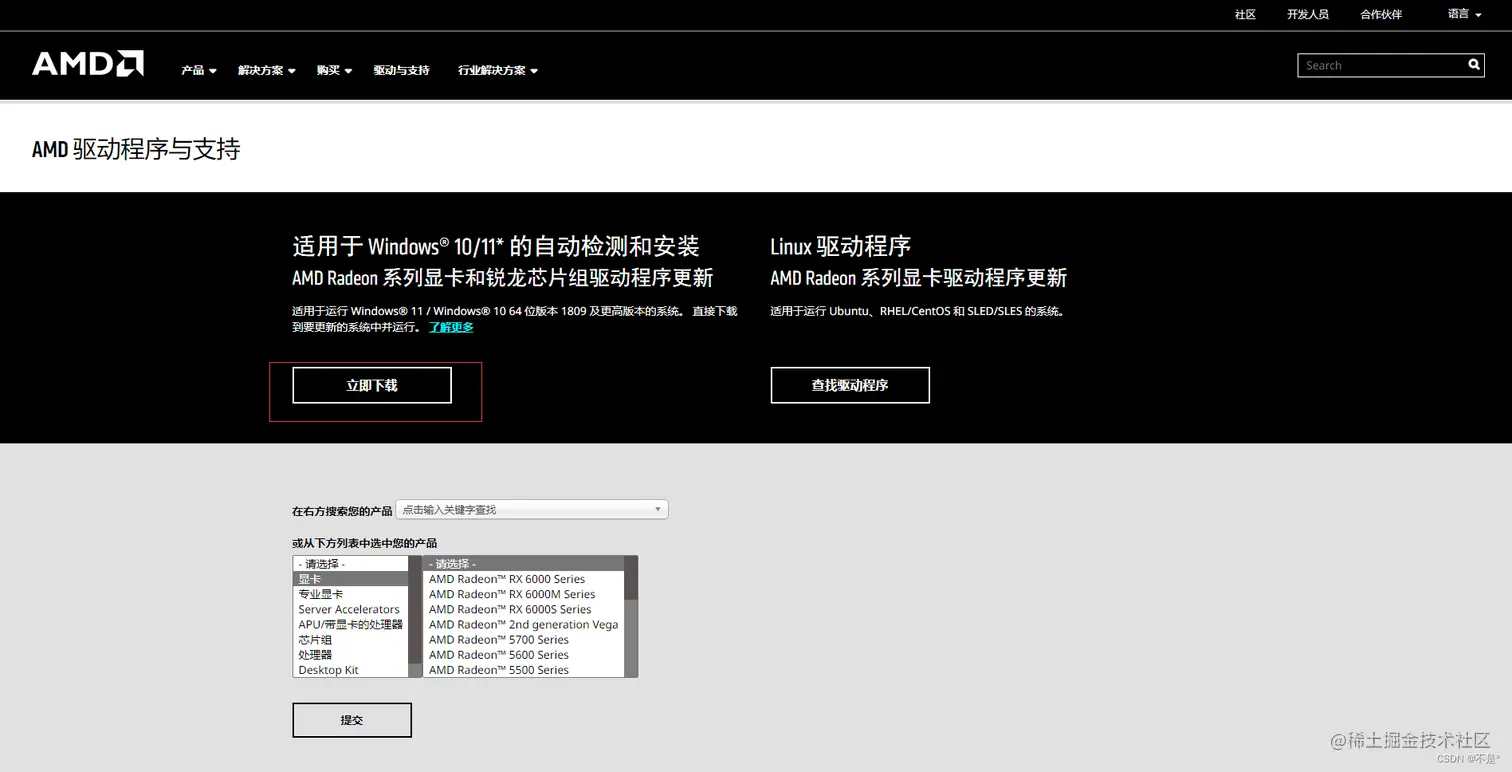Image resolution: width=1512 pixels, height=772 pixels.
Task: Open the 行业解决方案 menu
Action: click(498, 70)
